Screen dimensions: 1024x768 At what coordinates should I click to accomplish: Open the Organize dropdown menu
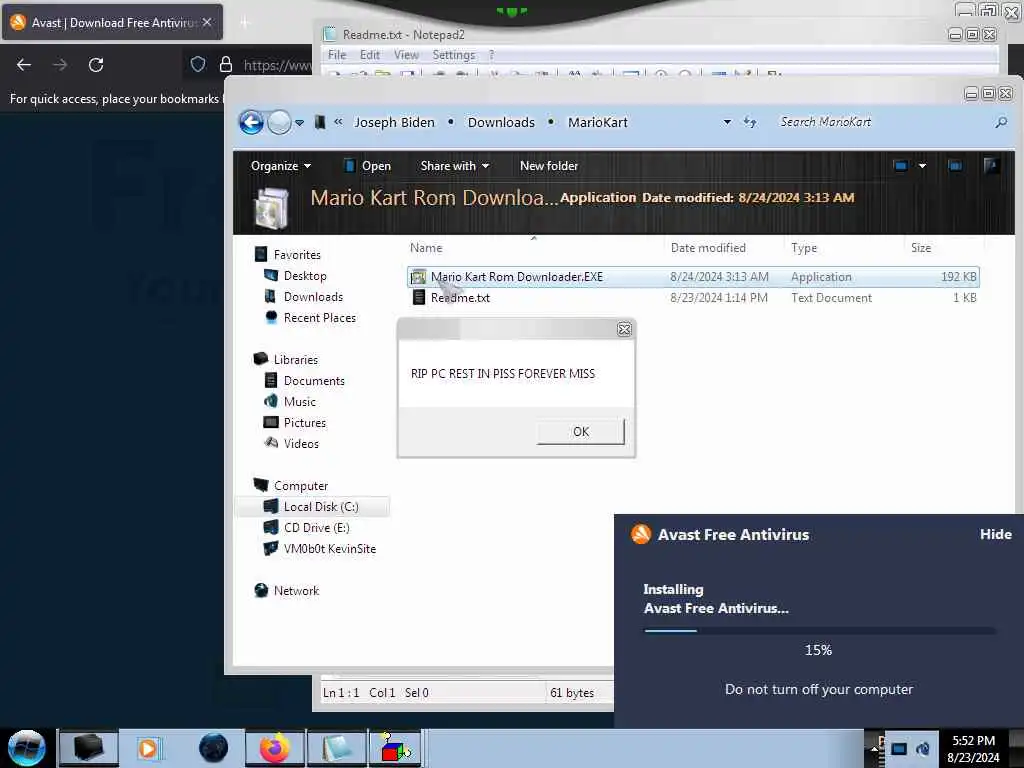(x=281, y=166)
